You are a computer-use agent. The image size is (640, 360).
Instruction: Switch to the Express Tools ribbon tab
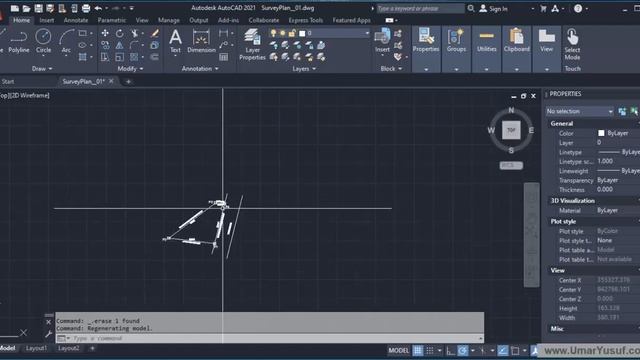pos(306,20)
